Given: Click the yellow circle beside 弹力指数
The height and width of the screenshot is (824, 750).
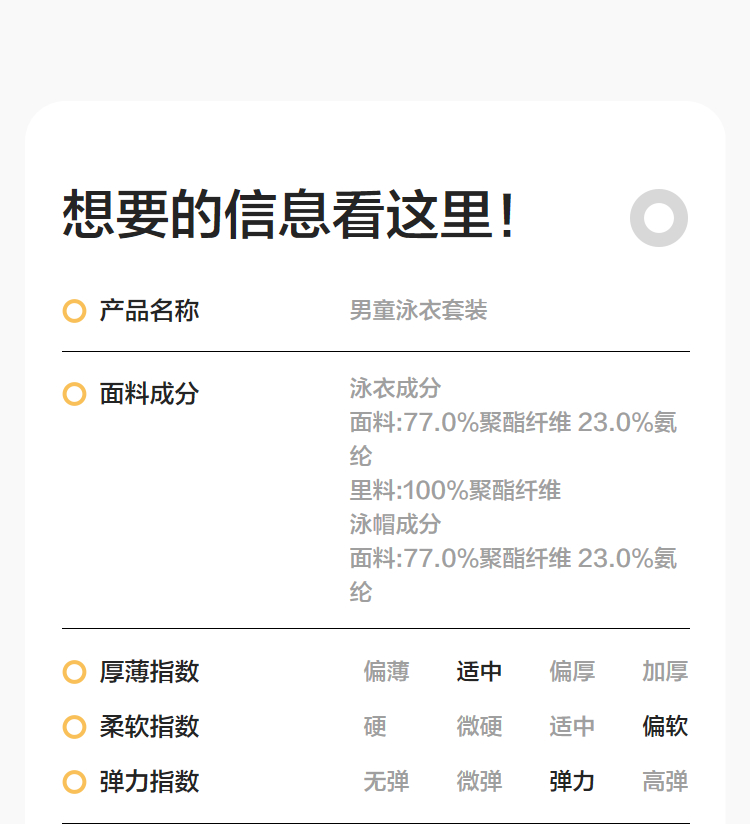Looking at the screenshot, I should (74, 782).
